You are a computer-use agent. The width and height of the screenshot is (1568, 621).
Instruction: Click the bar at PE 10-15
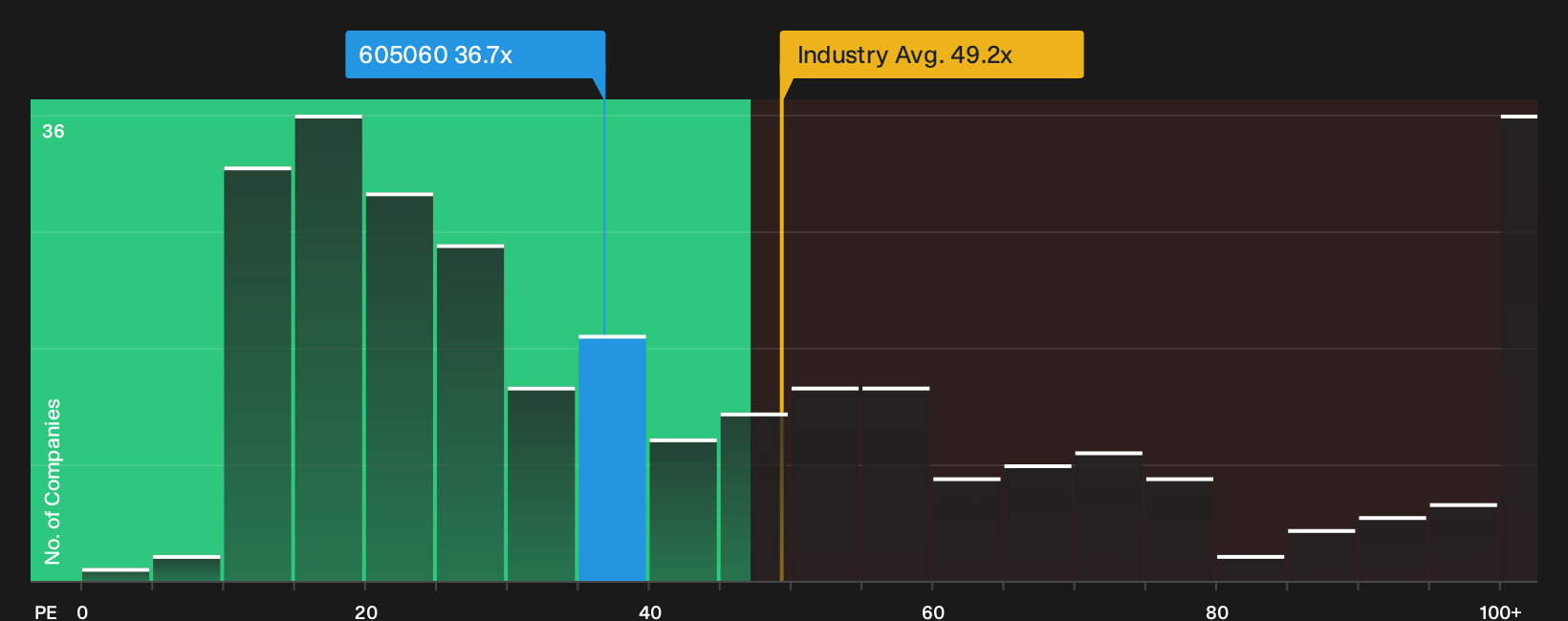258,374
